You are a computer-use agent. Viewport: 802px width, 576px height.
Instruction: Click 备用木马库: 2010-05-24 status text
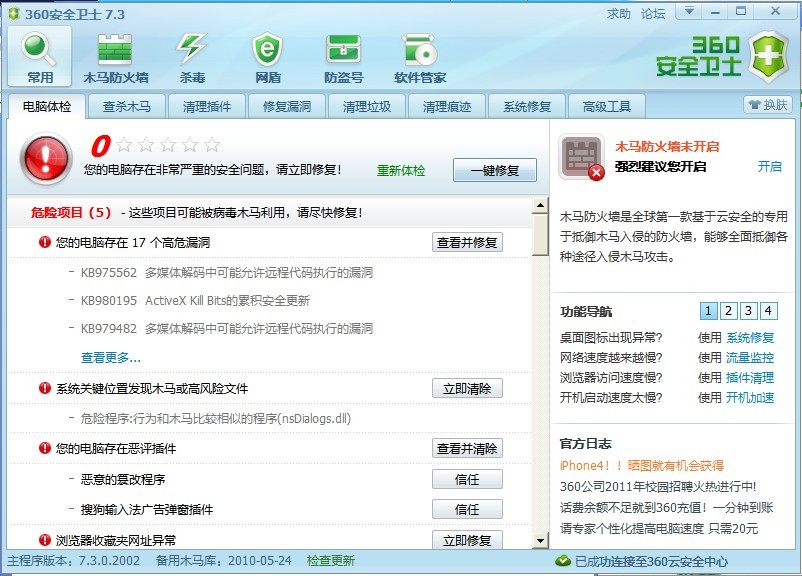click(224, 561)
